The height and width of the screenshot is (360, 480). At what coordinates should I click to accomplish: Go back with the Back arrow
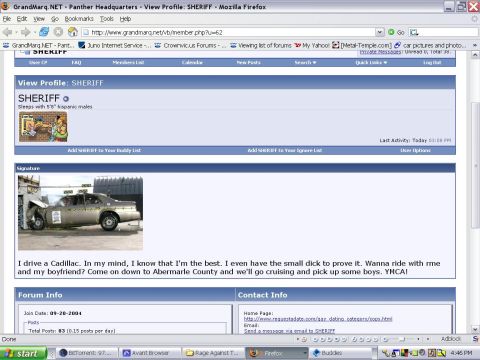click(7, 32)
